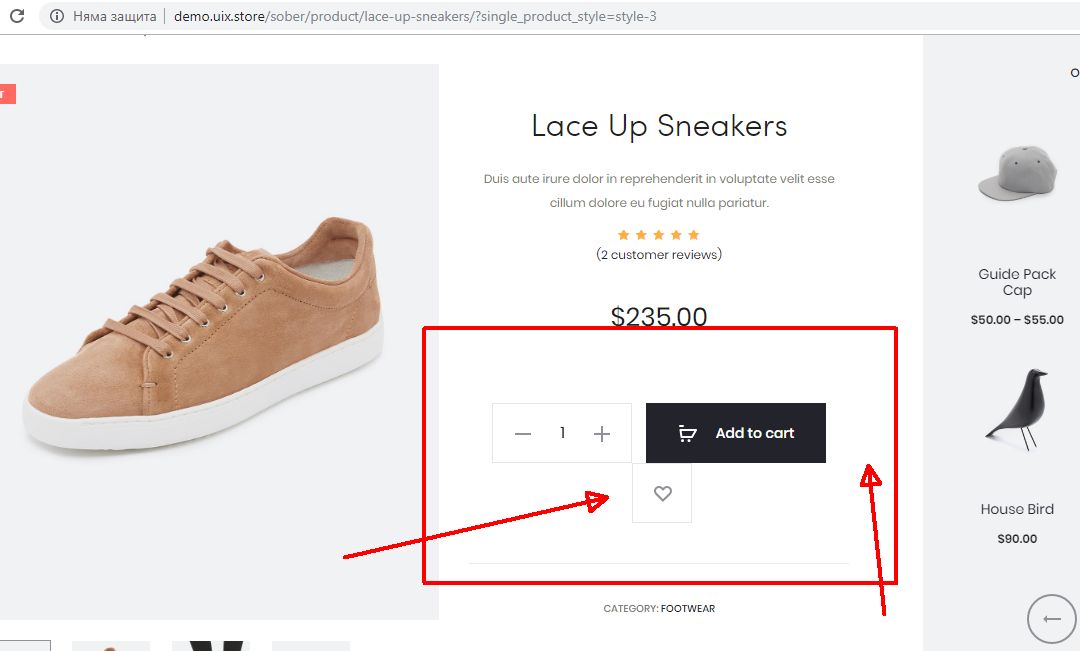Screen dimensions: 1080x651
Task: Open the site security info icon
Action: click(56, 17)
